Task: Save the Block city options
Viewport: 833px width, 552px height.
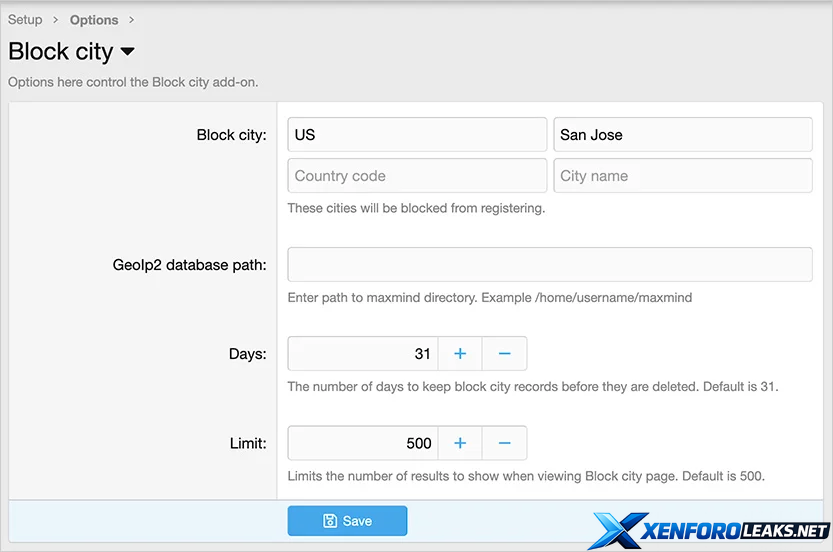Action: (x=347, y=521)
